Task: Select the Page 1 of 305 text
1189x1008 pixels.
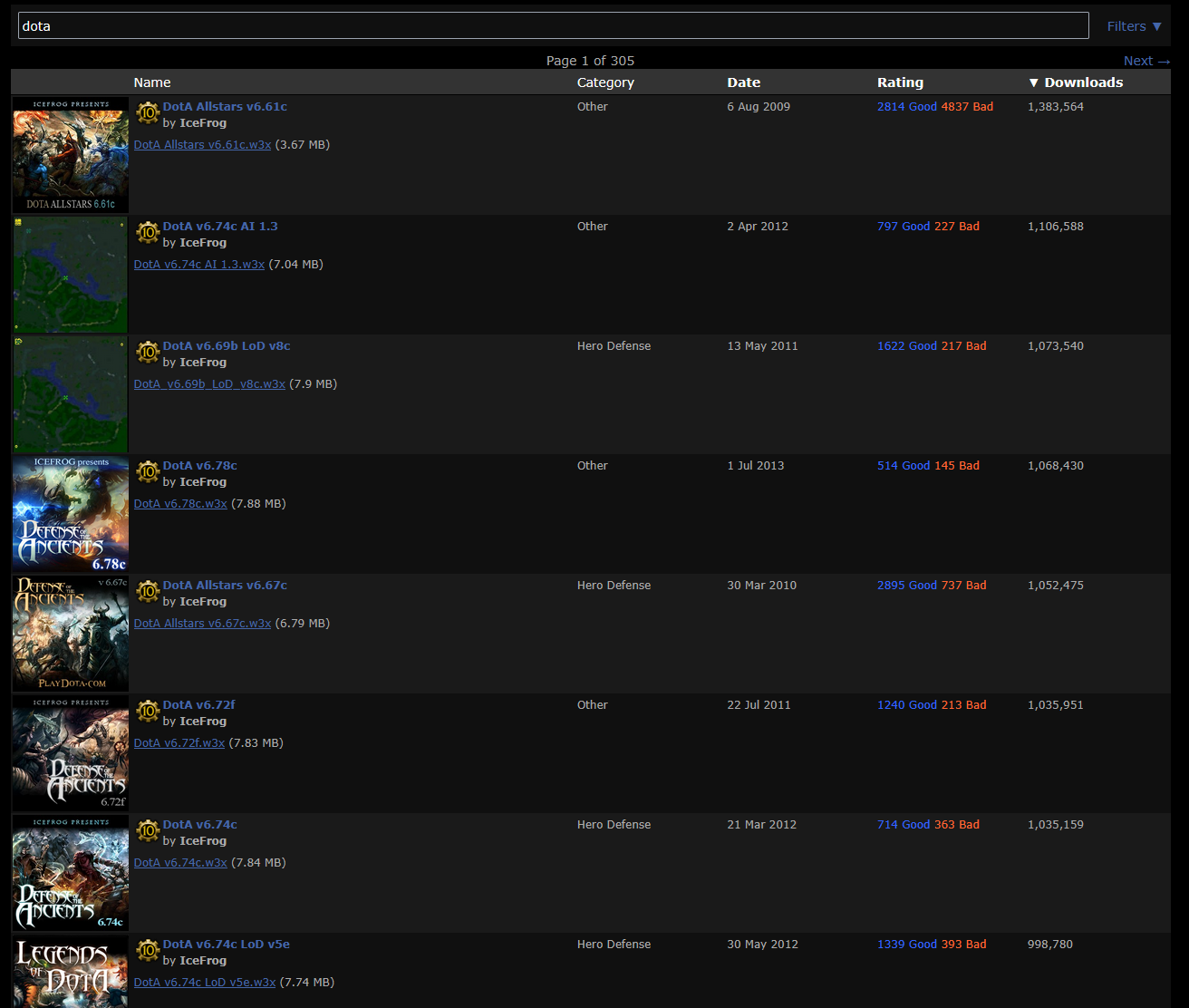Action: point(590,61)
